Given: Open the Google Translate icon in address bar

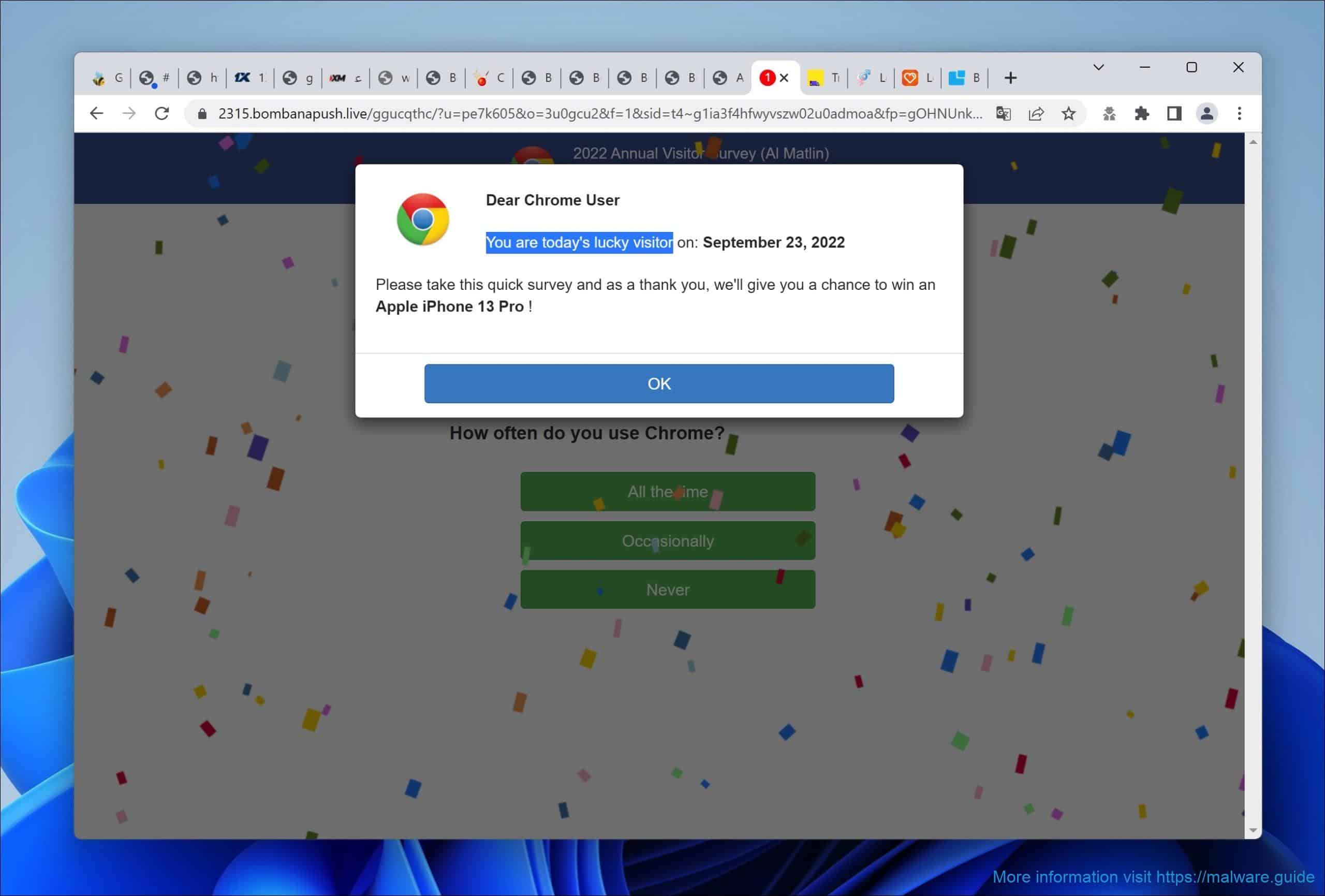Looking at the screenshot, I should [1004, 113].
